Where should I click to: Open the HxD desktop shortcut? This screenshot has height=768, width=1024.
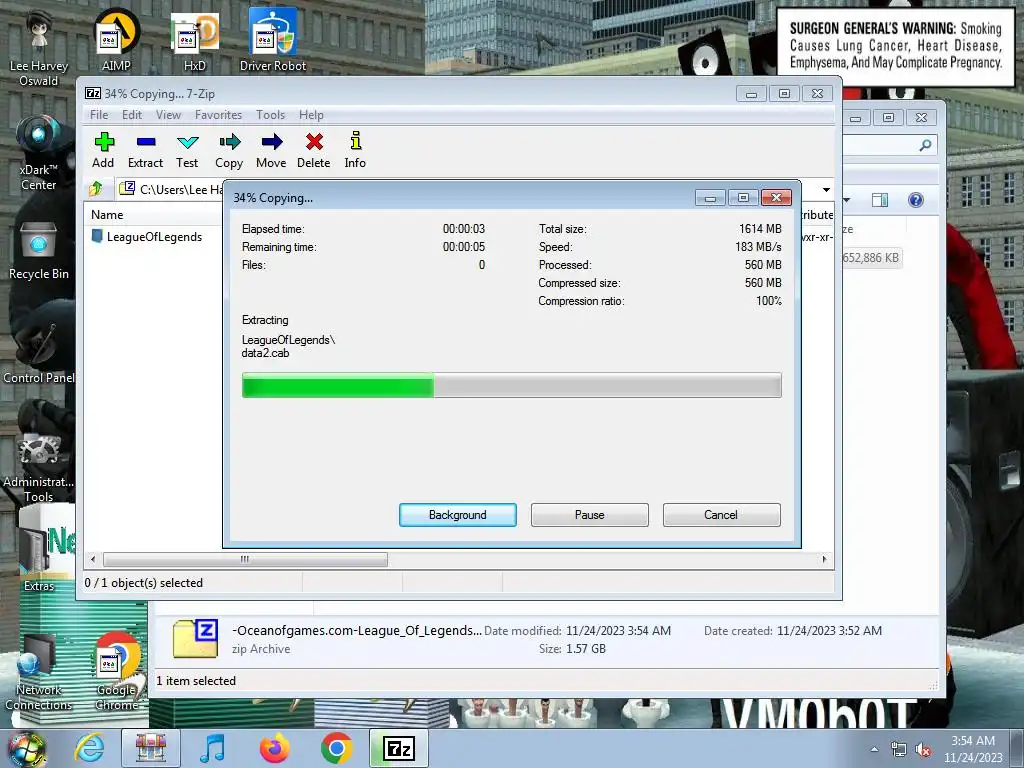coord(195,40)
